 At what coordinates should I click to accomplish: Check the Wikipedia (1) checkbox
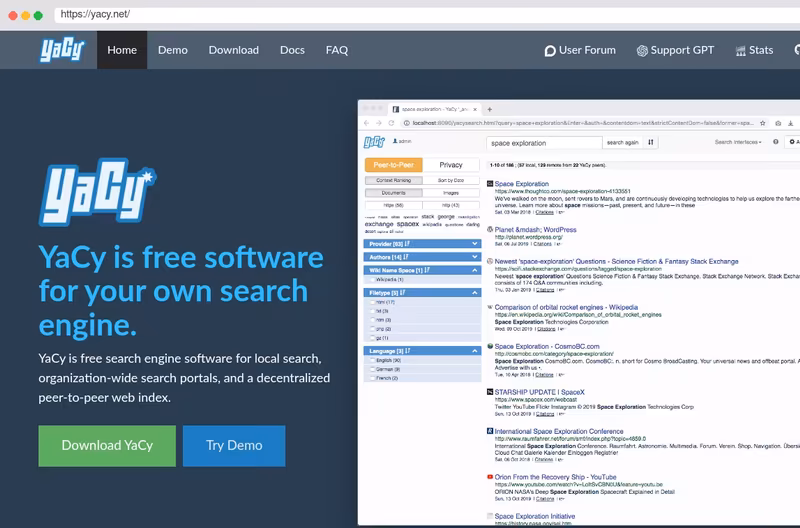tap(372, 280)
